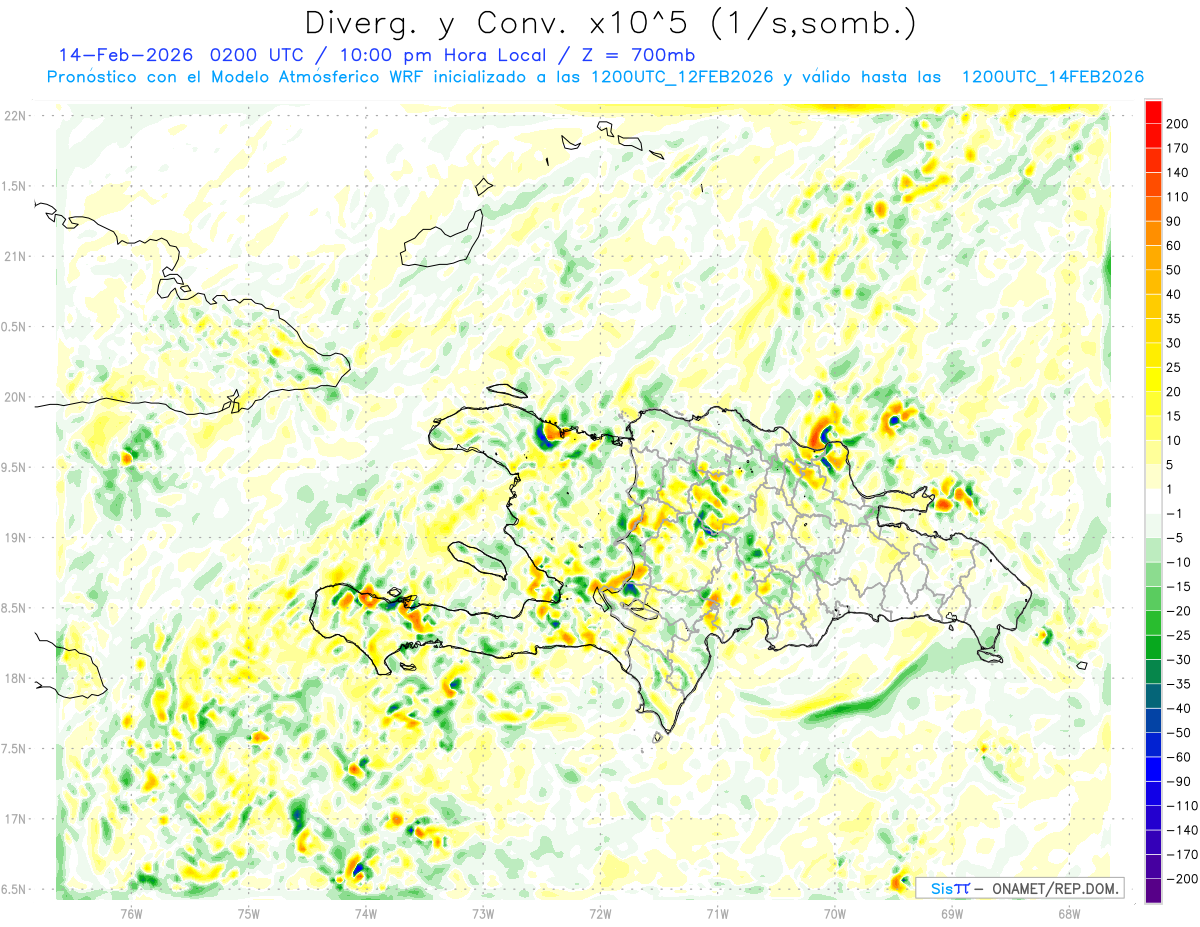Click the 40 colorbar label
This screenshot has height=927, width=1200.
tap(1175, 294)
